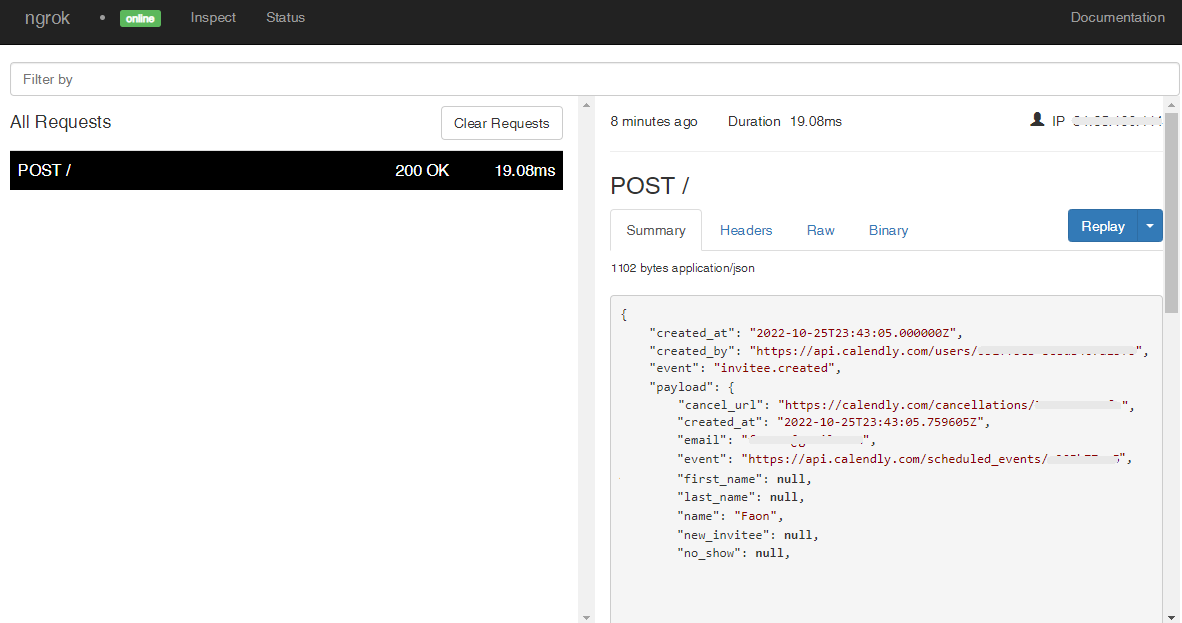Click the request list scroll up arrow
The height and width of the screenshot is (623, 1182).
coord(586,105)
